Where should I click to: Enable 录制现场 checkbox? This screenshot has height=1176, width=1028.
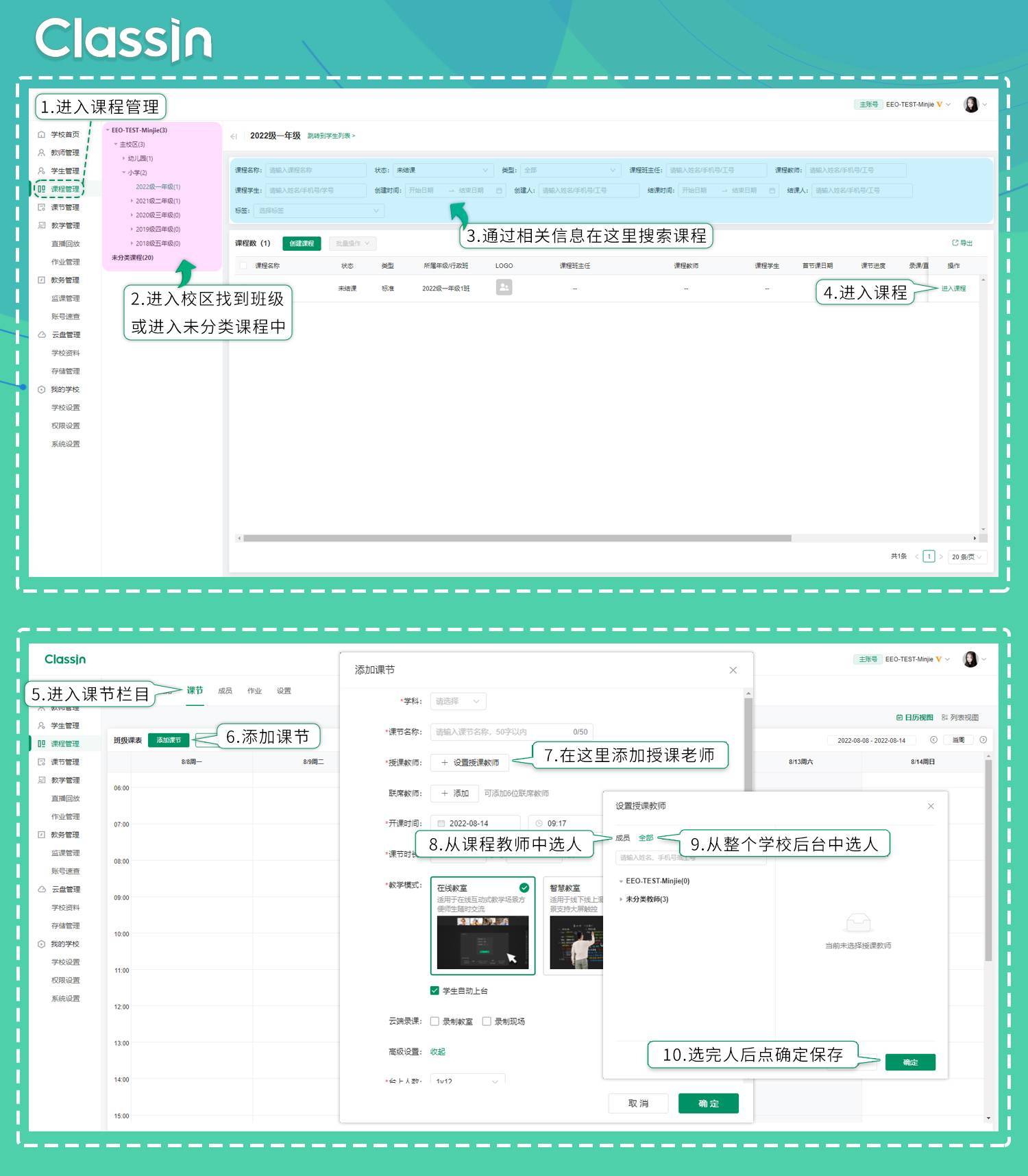click(x=487, y=1021)
